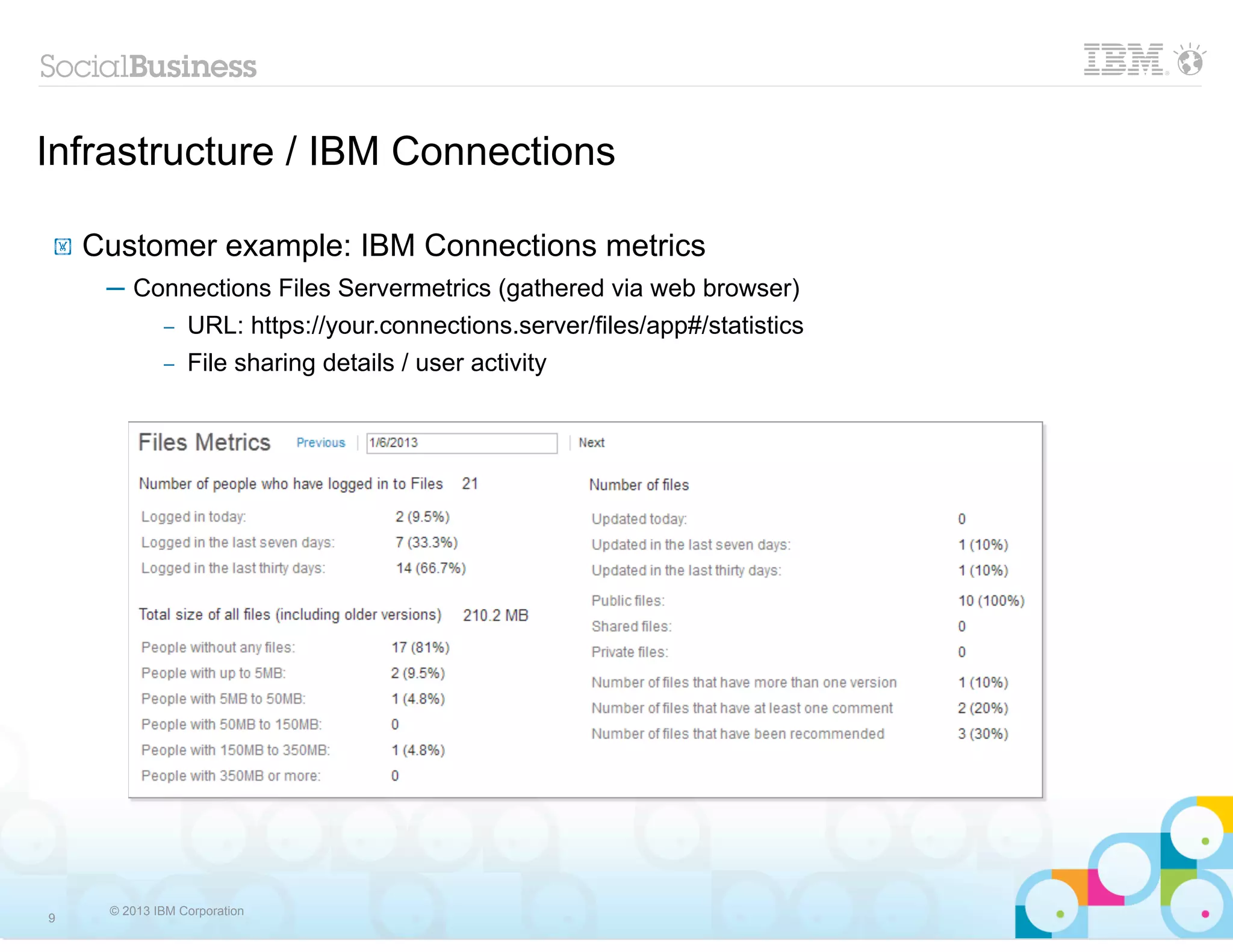Click the 'Number of files' heading

click(x=639, y=485)
